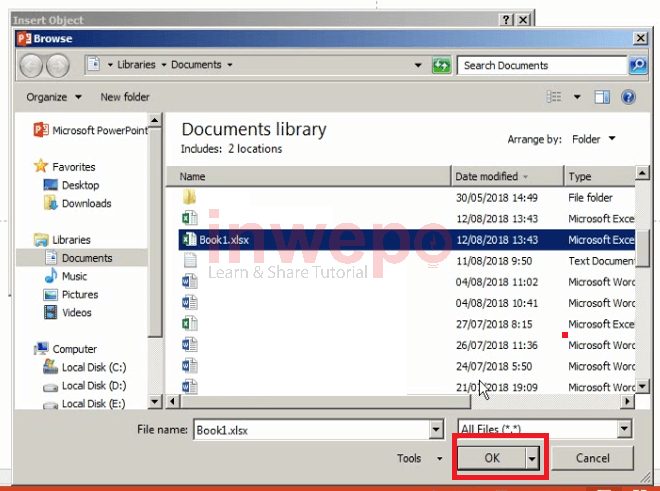Open the Arrange by Folder dropdown
The height and width of the screenshot is (491, 660).
click(x=594, y=139)
